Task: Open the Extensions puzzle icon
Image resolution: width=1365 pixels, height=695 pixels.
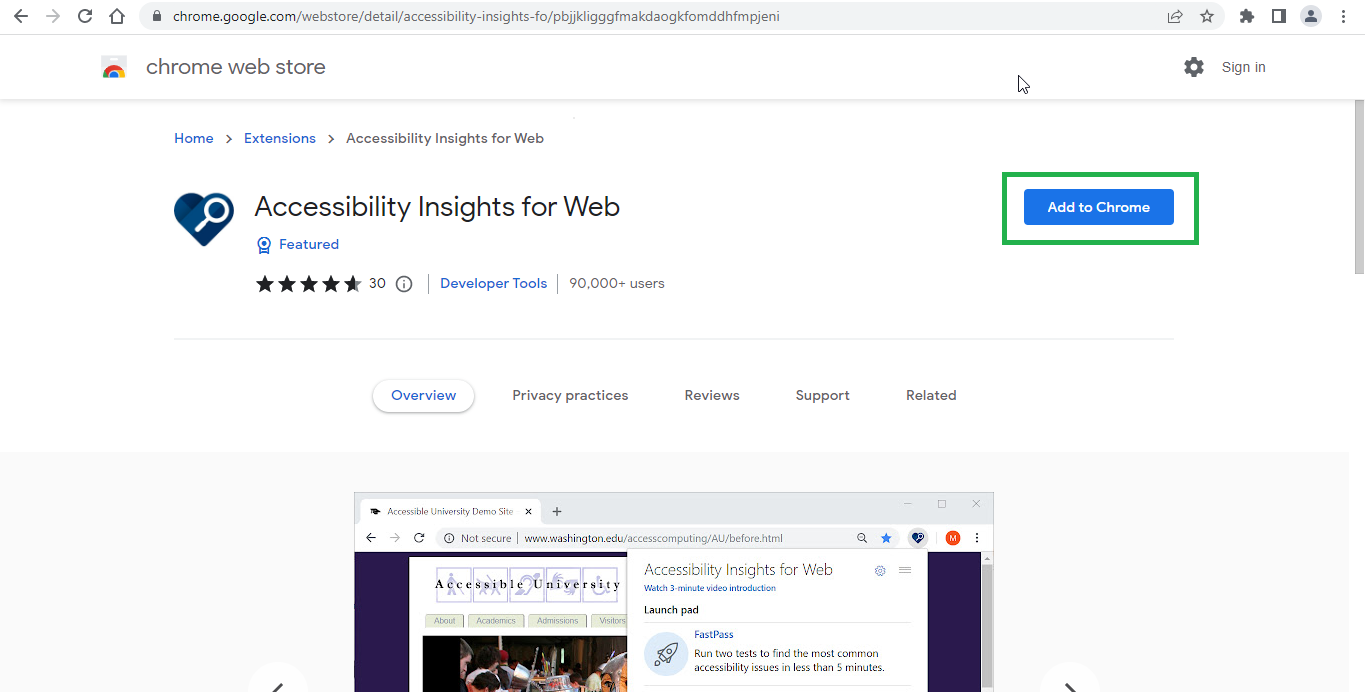Action: point(1246,16)
